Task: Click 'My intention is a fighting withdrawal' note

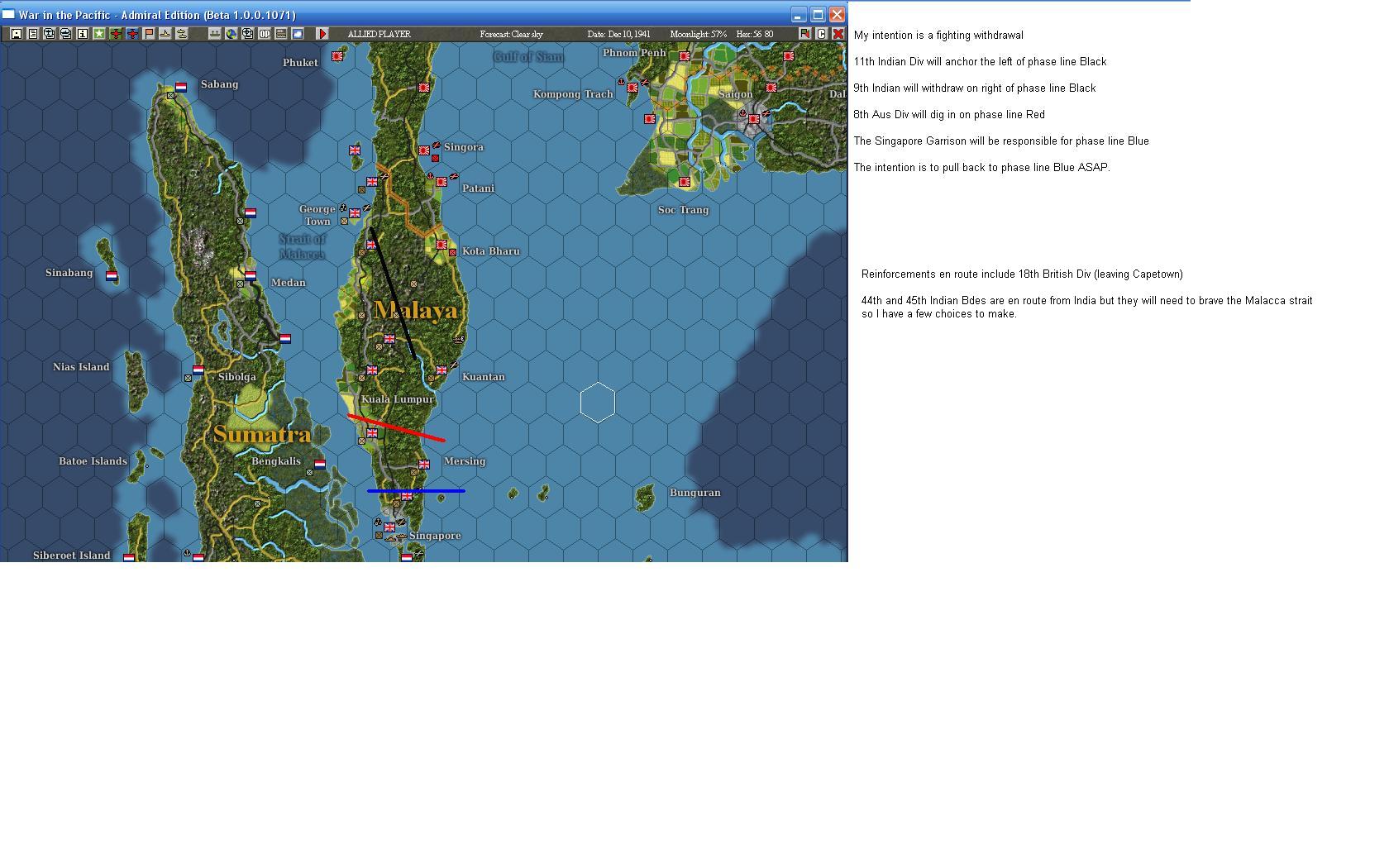Action: point(938,35)
